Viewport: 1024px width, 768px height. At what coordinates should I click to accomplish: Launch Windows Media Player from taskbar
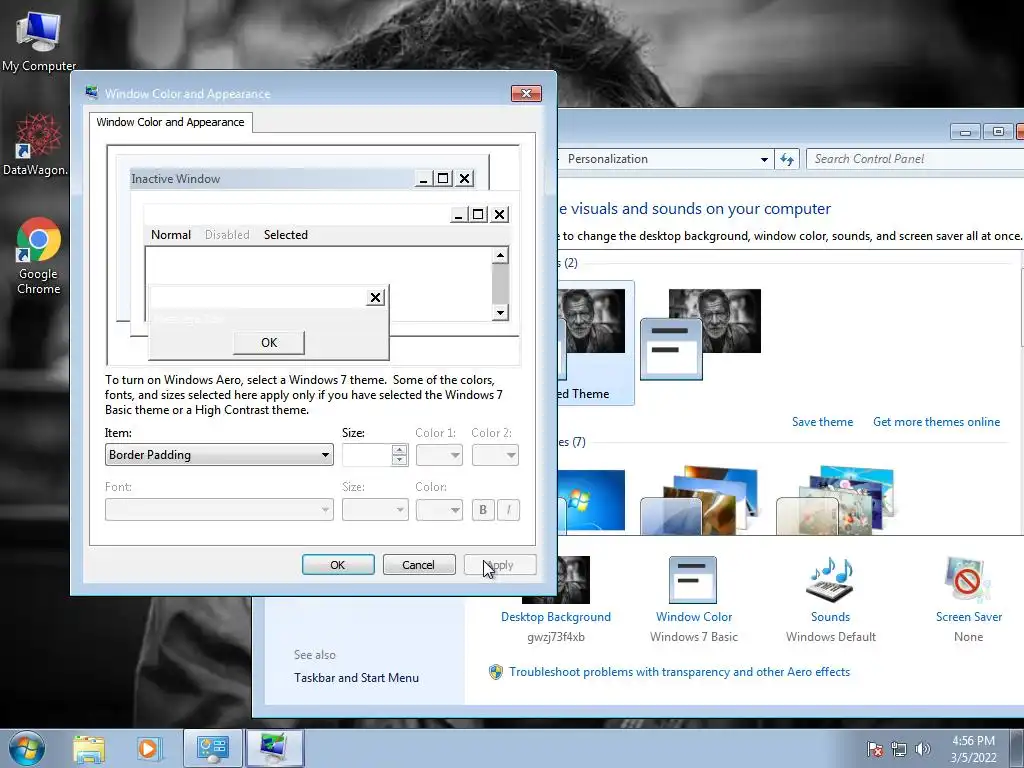[148, 748]
